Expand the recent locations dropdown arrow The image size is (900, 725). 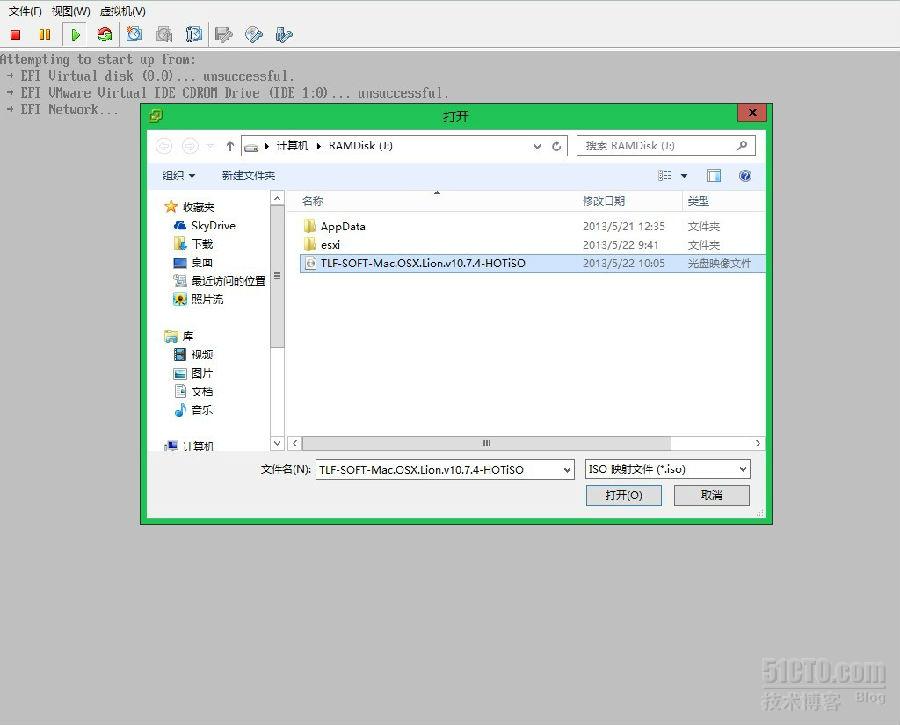(x=210, y=146)
